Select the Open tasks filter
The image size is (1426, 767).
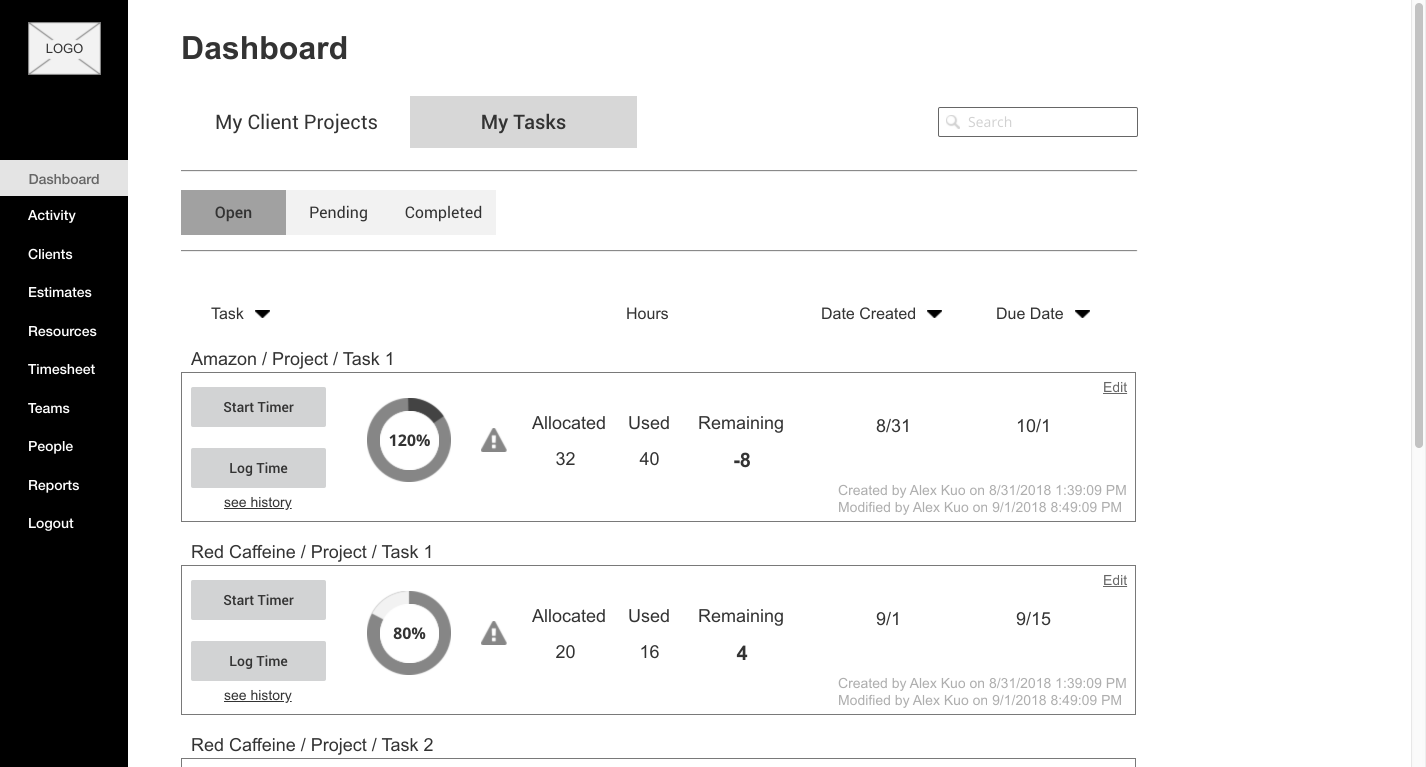(233, 212)
